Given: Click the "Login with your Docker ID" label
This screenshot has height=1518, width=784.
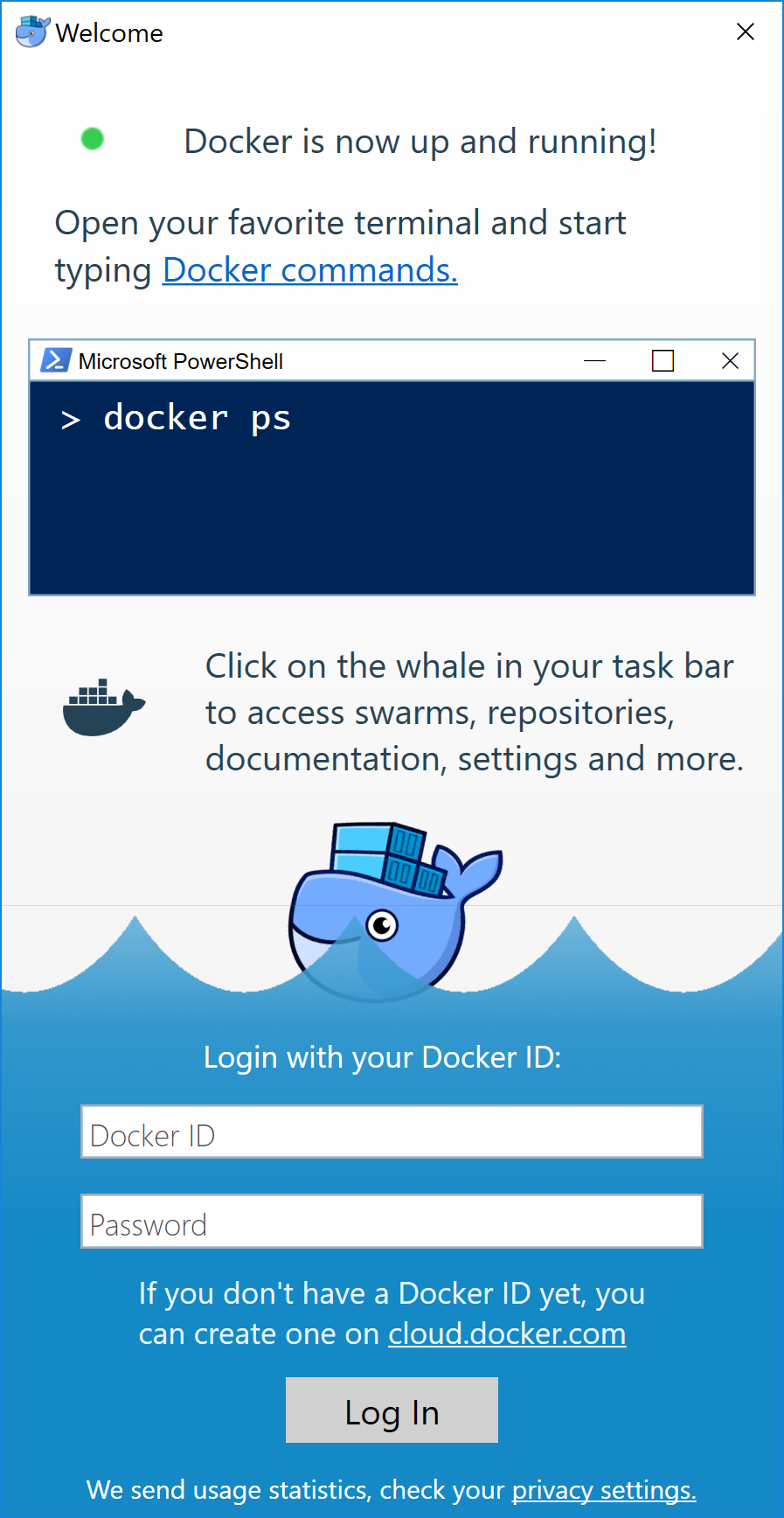Looking at the screenshot, I should 382,1057.
